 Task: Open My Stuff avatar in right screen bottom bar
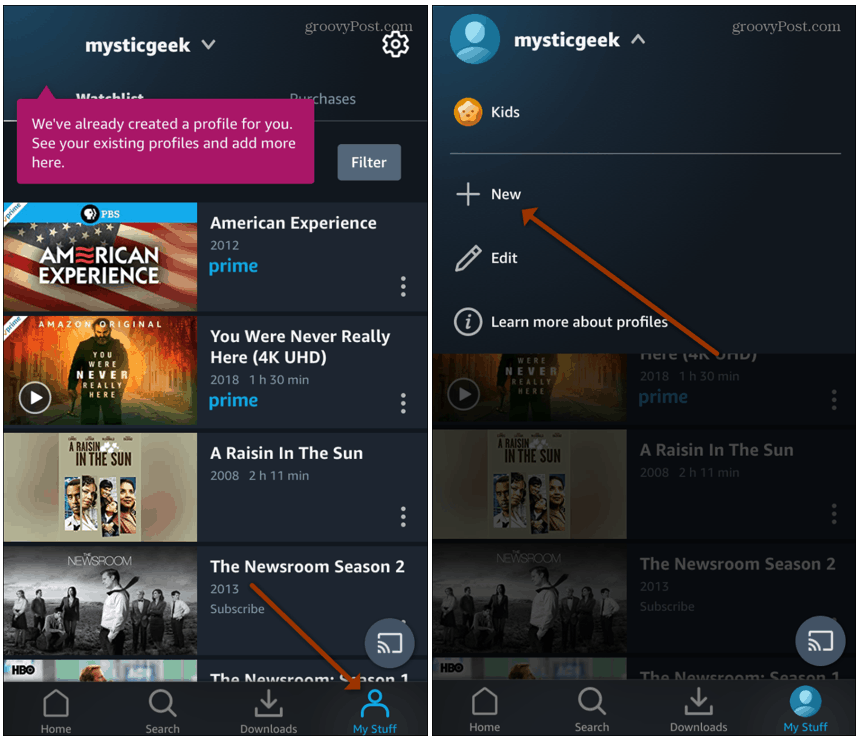point(805,701)
